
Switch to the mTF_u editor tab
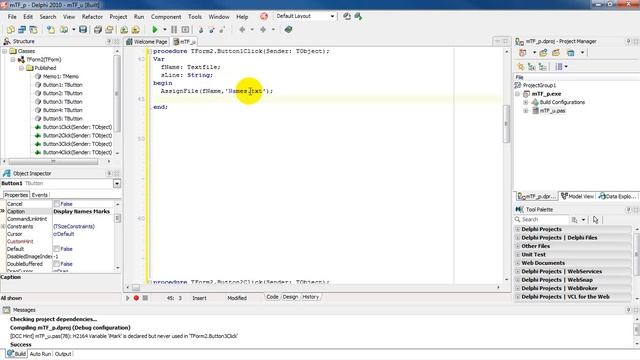tap(184, 42)
